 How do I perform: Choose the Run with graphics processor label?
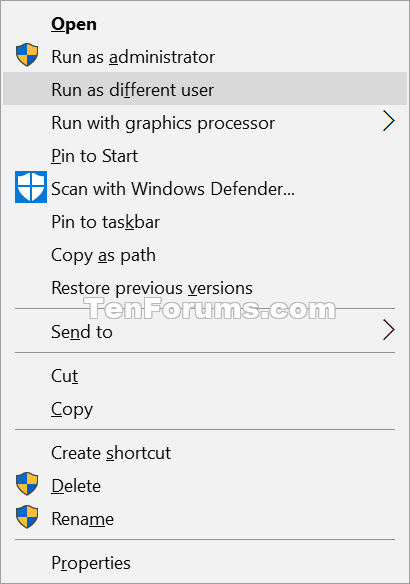click(x=163, y=123)
